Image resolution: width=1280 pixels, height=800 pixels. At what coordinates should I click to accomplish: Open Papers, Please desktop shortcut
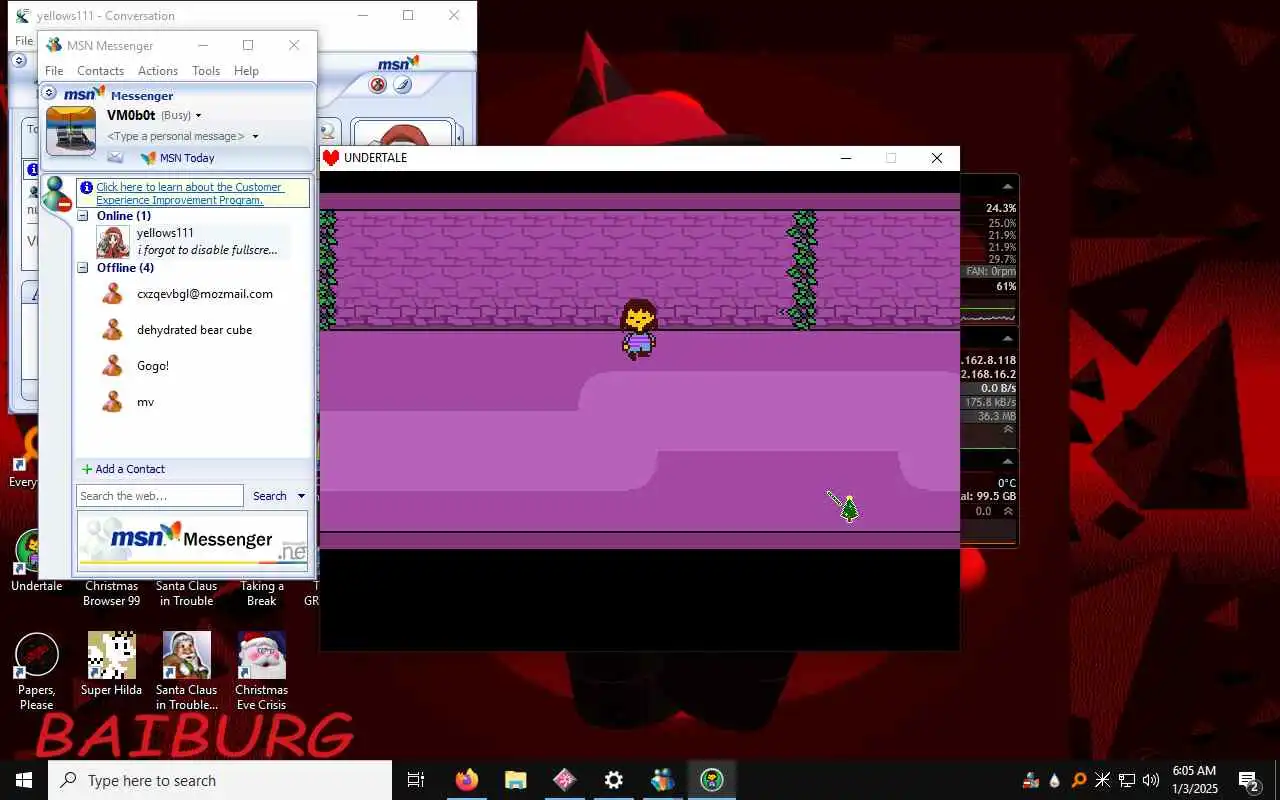tap(37, 671)
